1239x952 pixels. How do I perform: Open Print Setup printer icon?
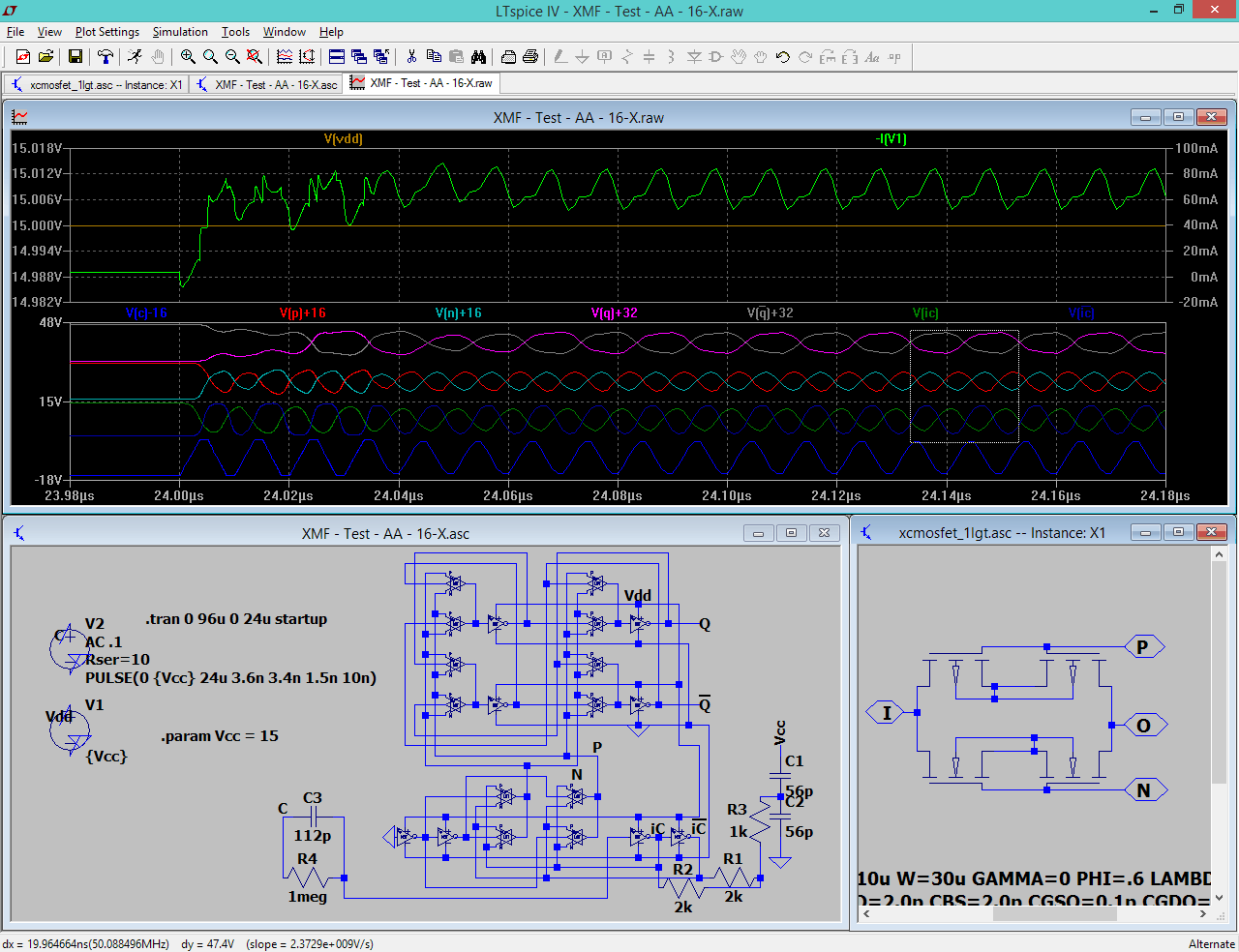(508, 57)
